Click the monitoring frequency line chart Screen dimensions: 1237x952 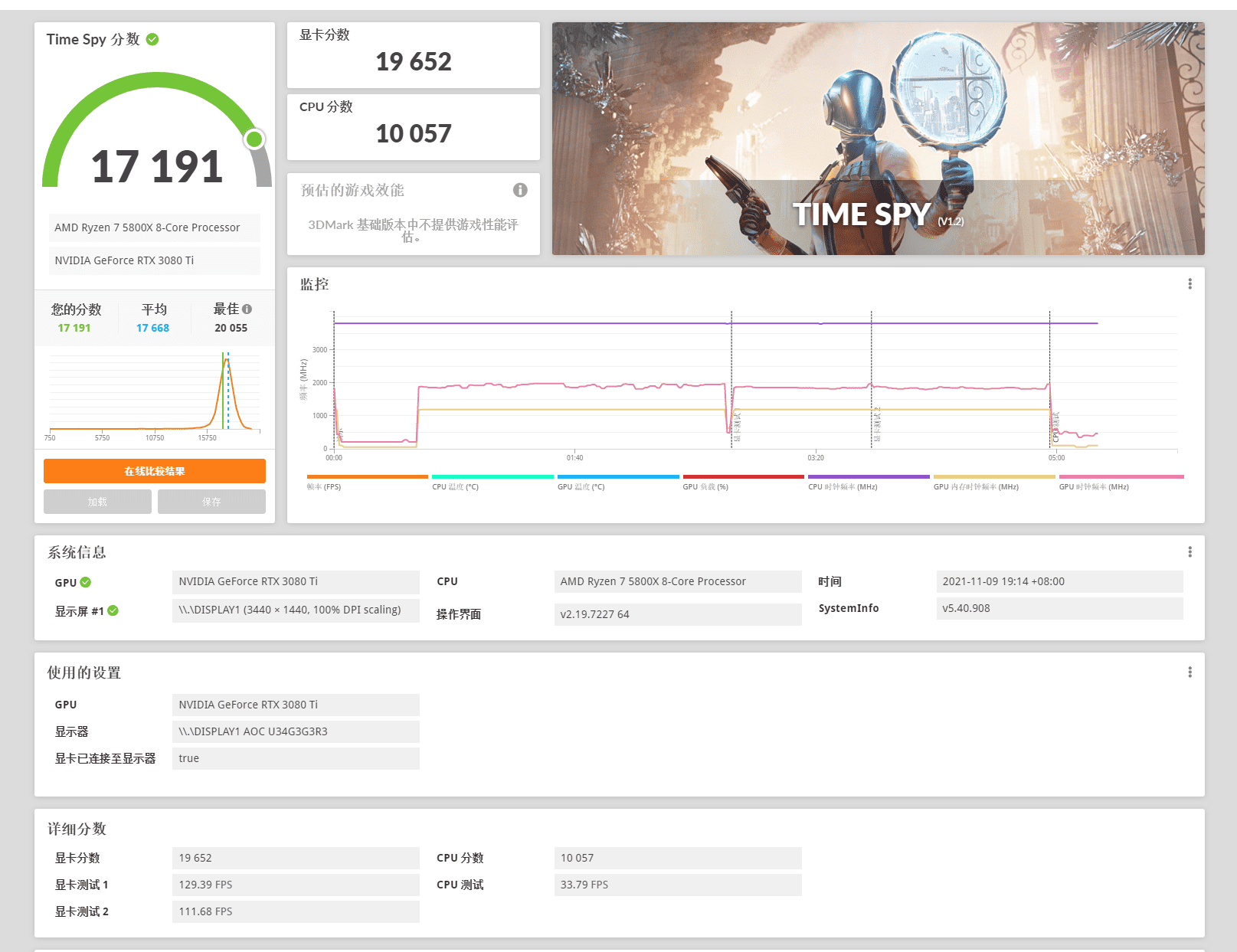(754, 380)
